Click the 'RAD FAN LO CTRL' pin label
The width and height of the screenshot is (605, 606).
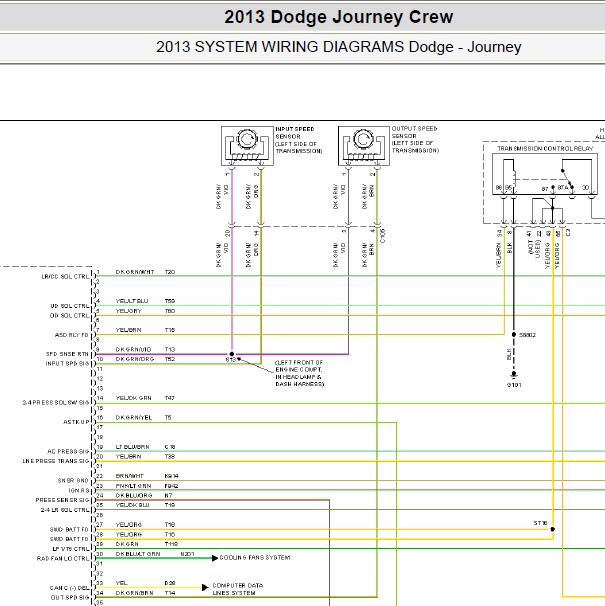(x=63, y=558)
